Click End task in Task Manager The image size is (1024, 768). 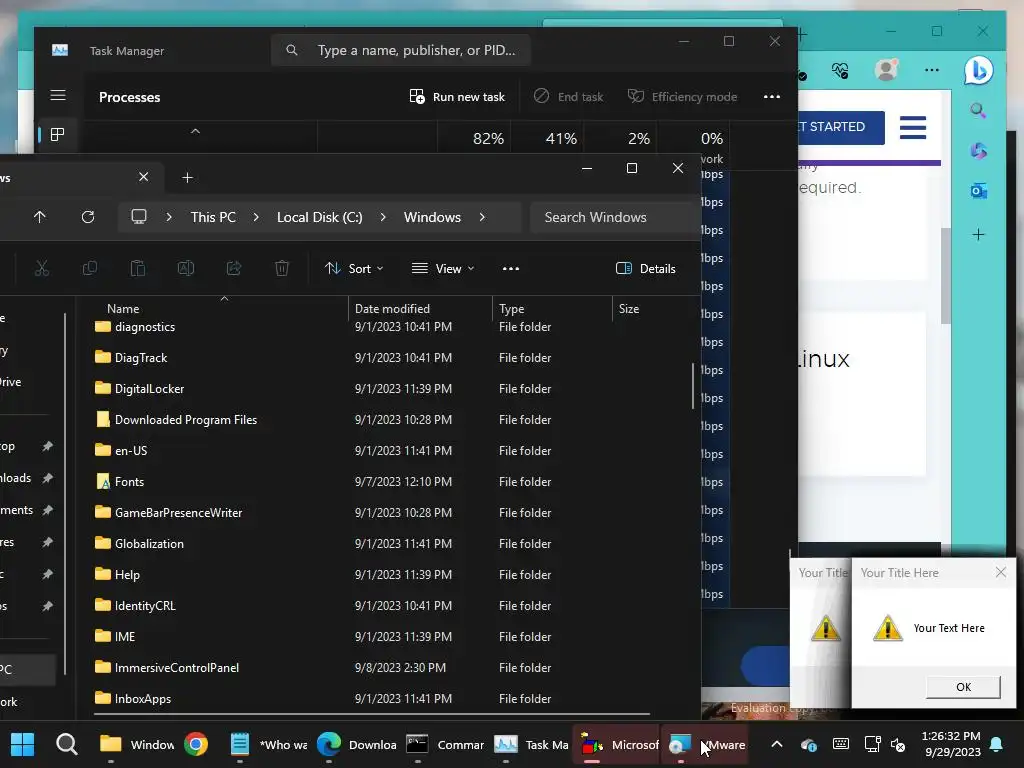(568, 97)
